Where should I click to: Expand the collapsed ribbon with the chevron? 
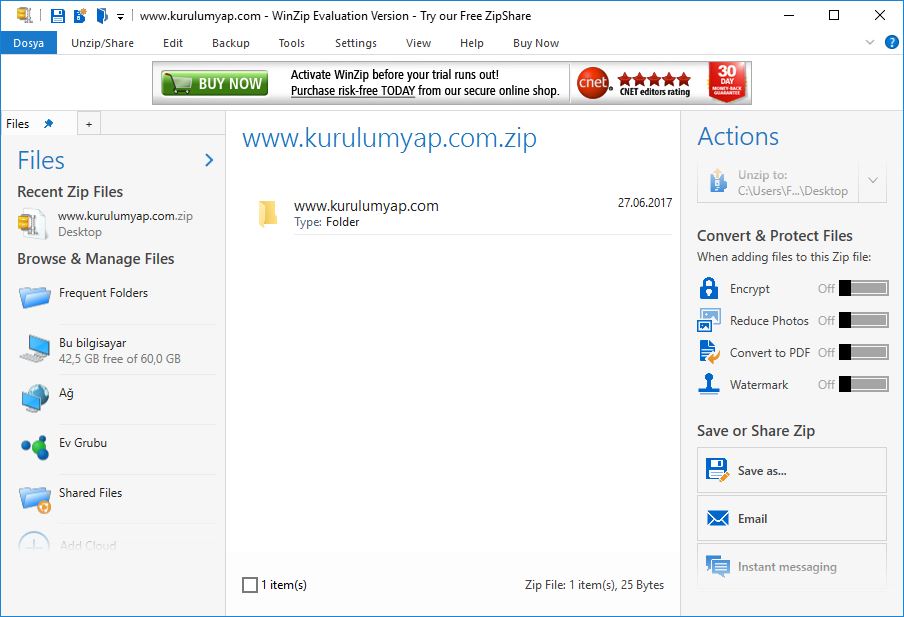(x=870, y=42)
